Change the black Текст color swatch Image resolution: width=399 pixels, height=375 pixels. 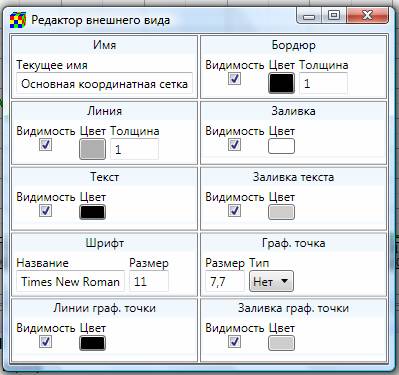click(x=92, y=212)
